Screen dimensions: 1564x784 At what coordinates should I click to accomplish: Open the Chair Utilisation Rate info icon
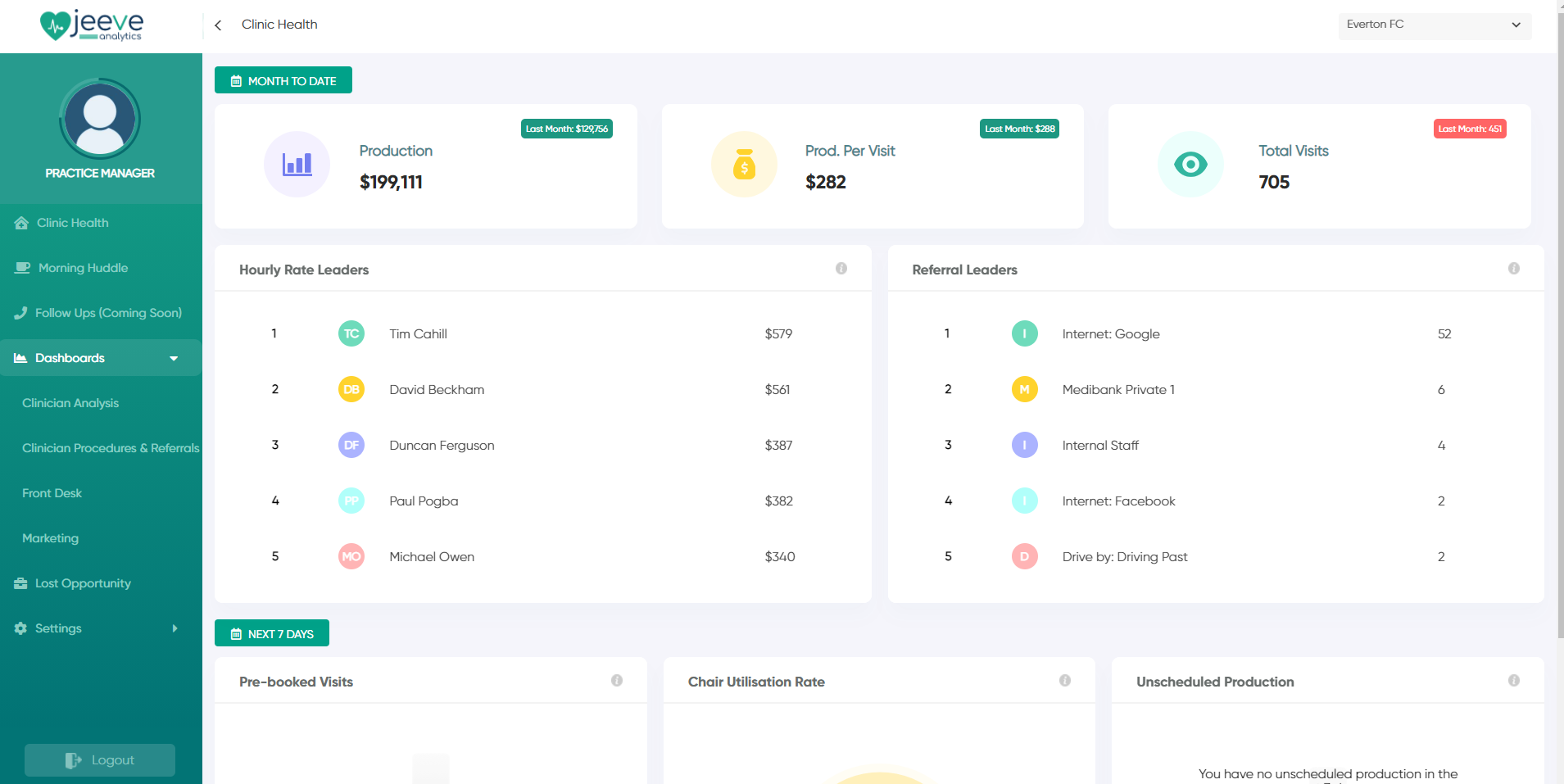pyautogui.click(x=1065, y=680)
